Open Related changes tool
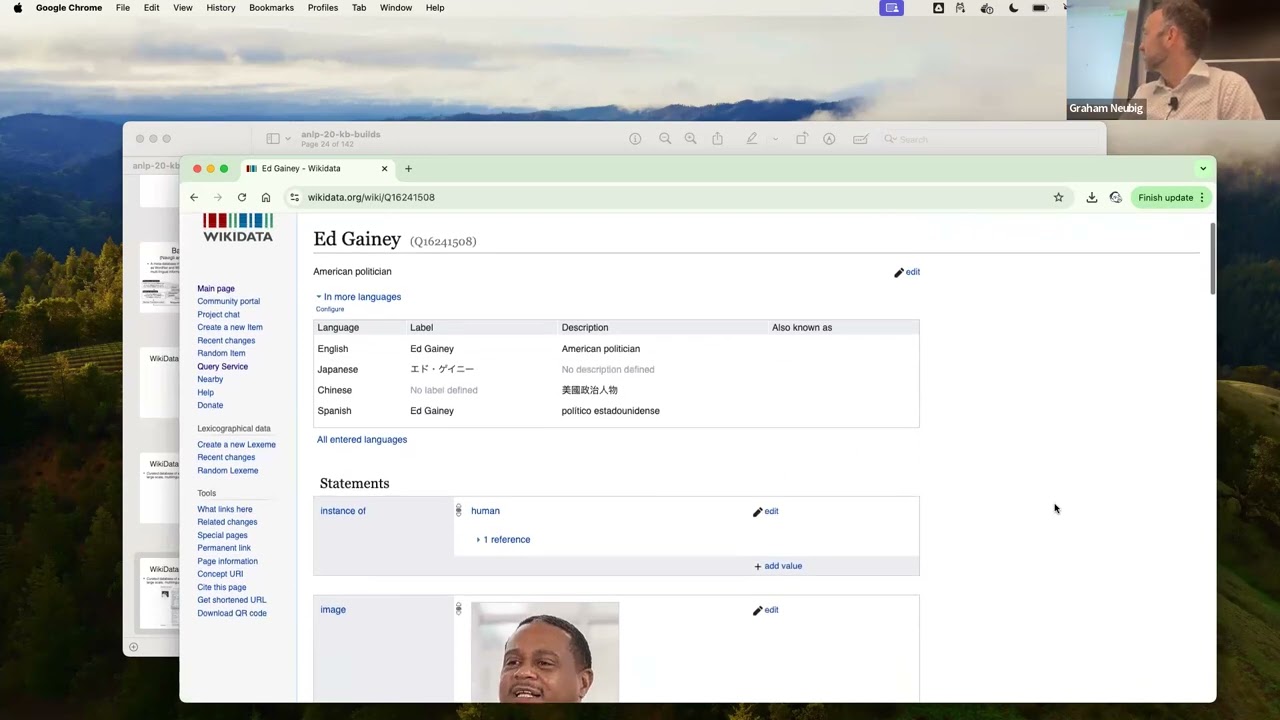Image resolution: width=1280 pixels, height=720 pixels. click(227, 522)
